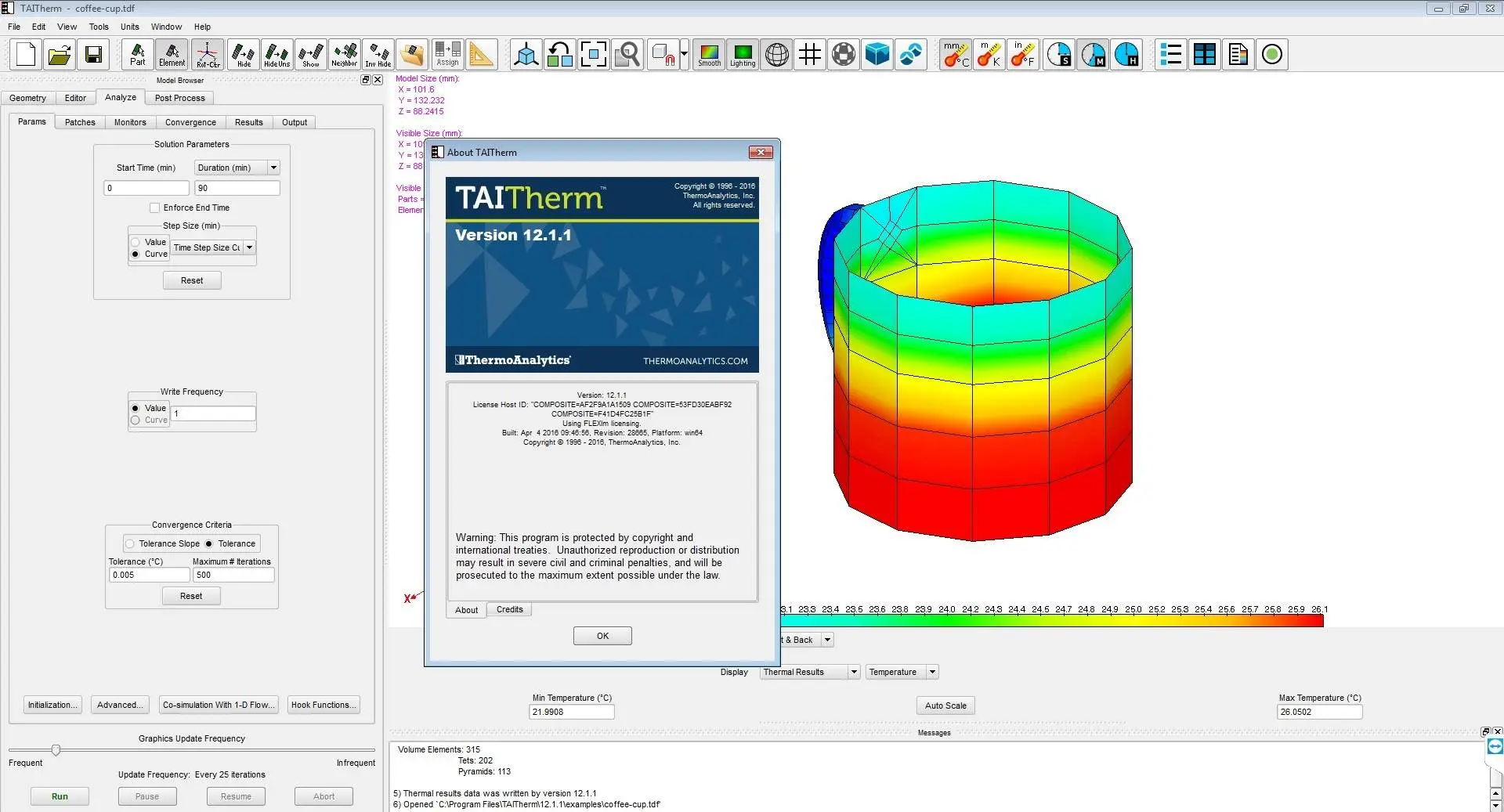
Task: Select the Write Frequency Value radio button
Action: (136, 408)
